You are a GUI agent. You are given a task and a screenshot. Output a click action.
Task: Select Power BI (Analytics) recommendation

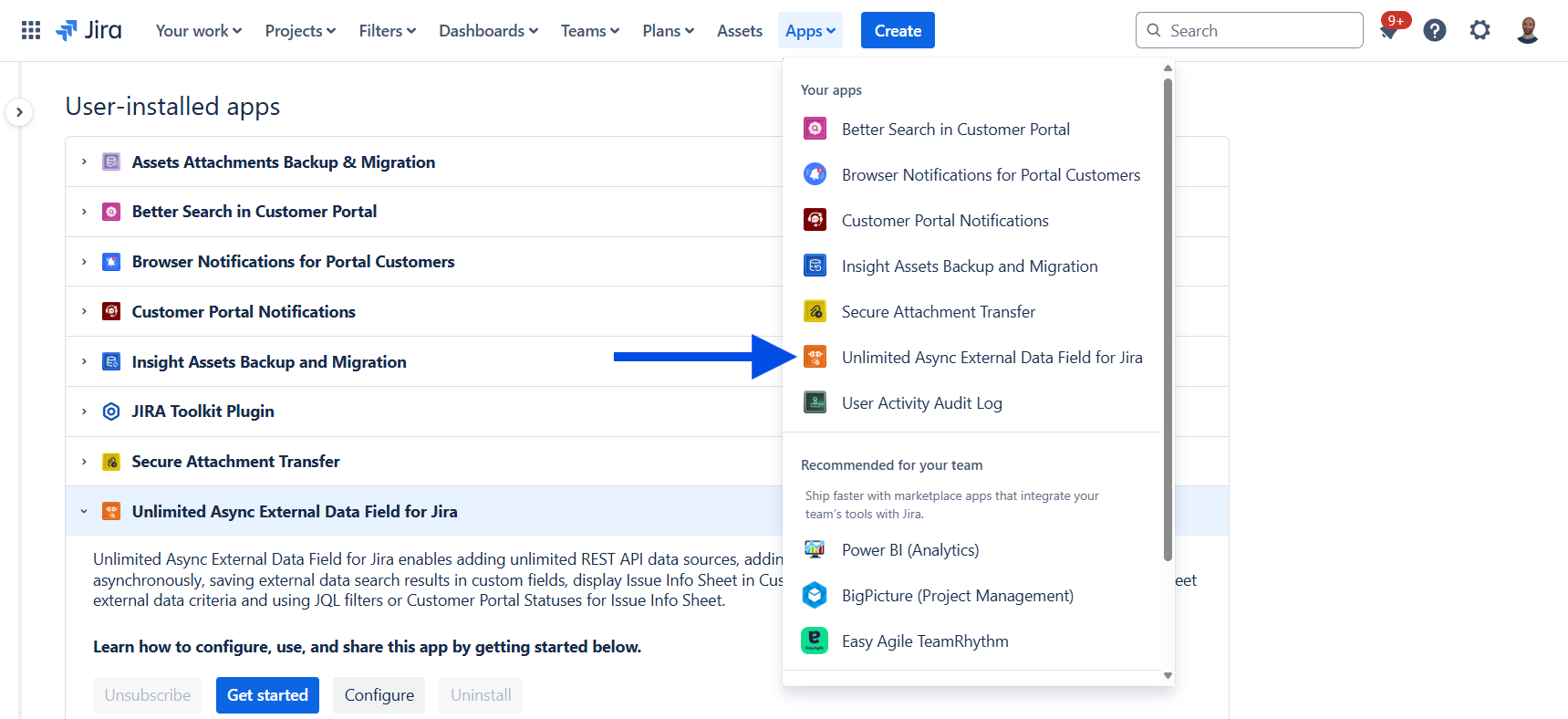(x=972, y=549)
